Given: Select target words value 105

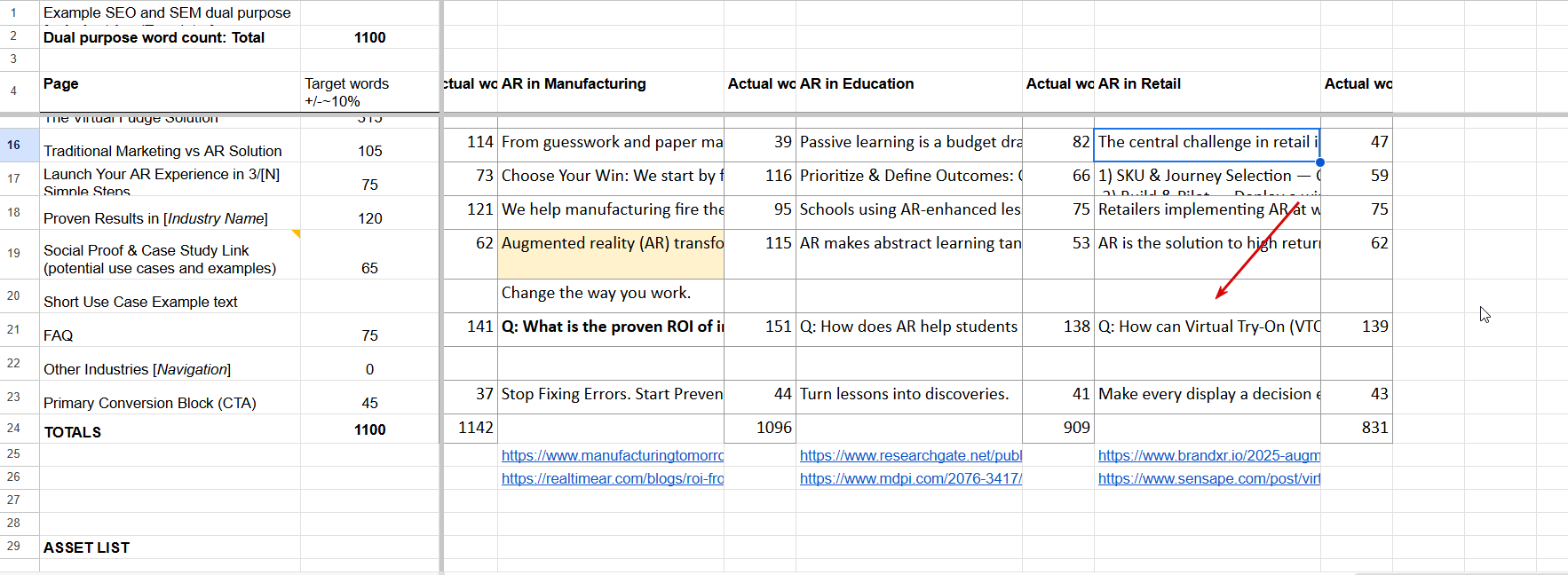Looking at the screenshot, I should pyautogui.click(x=369, y=146).
